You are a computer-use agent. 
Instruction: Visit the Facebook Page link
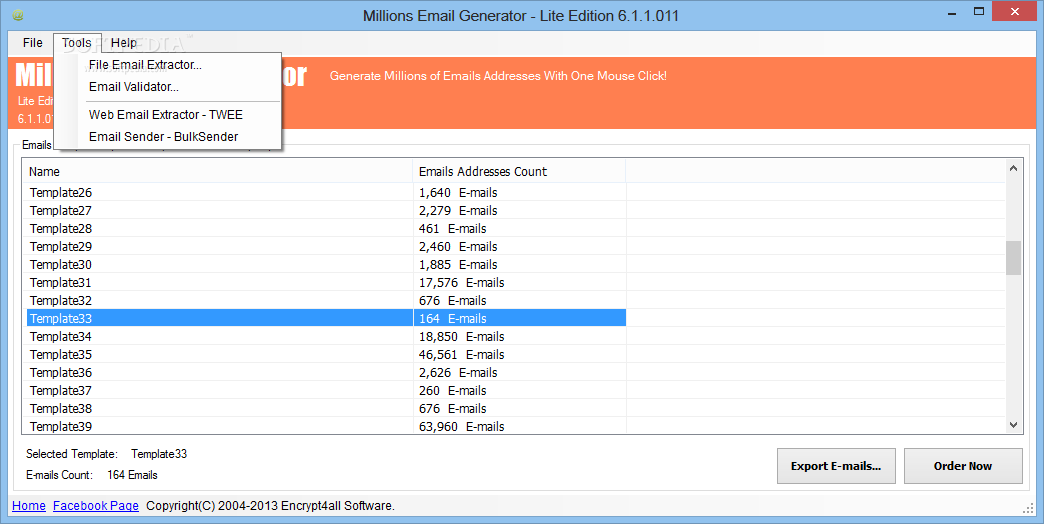(96, 505)
